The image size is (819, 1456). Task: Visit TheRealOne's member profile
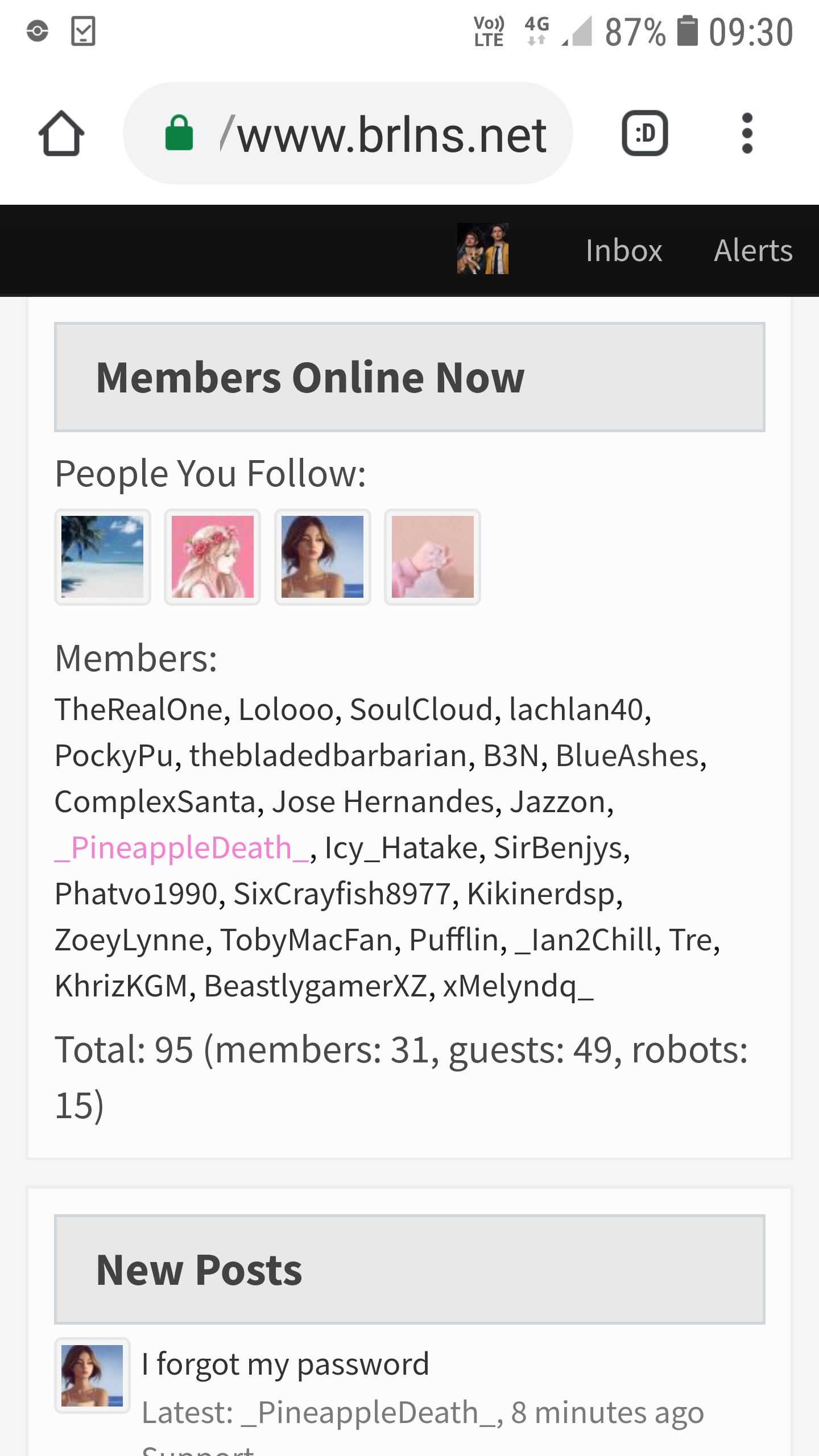pyautogui.click(x=139, y=709)
